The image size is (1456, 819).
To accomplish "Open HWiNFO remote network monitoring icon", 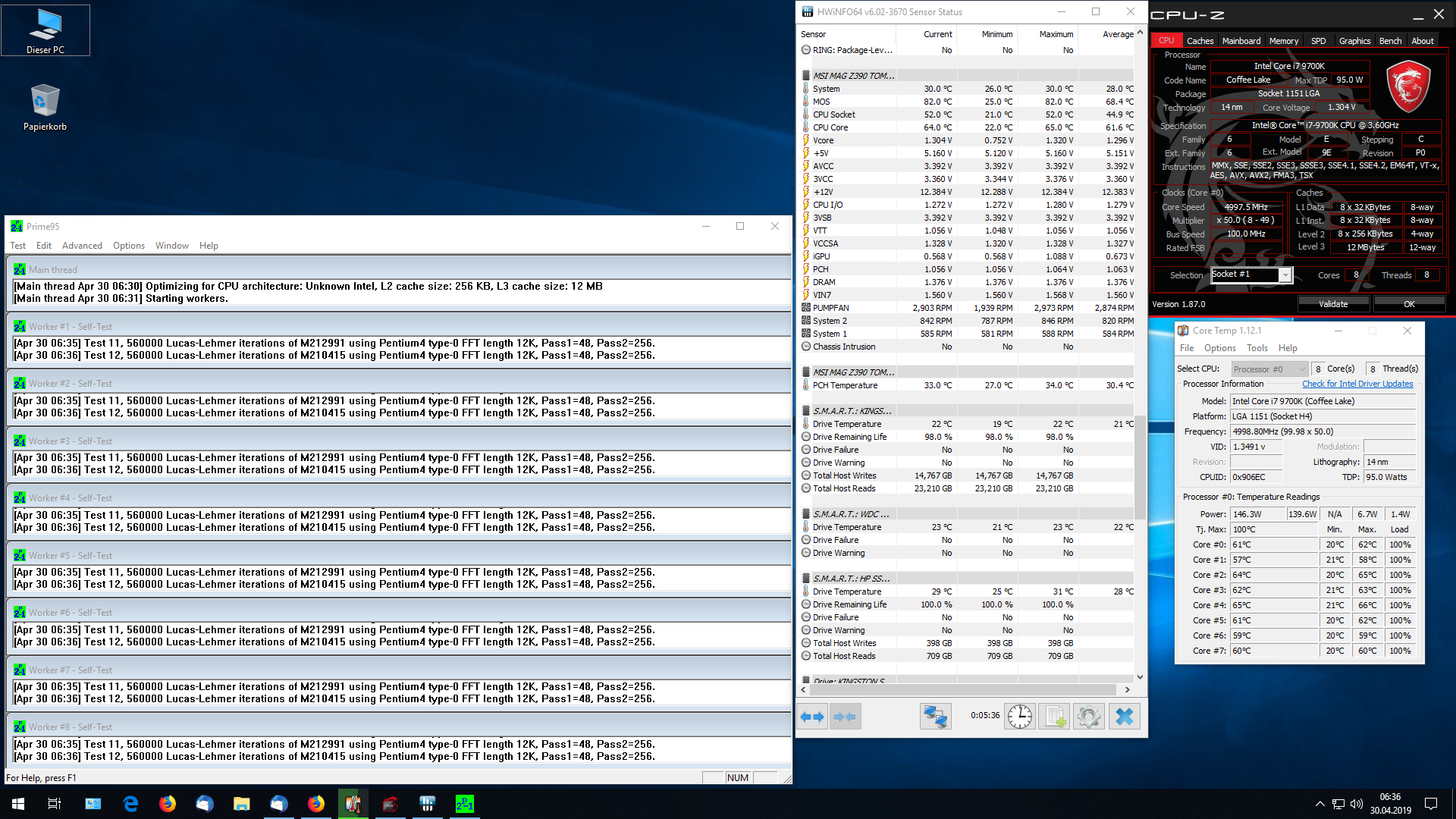I will 935,716.
